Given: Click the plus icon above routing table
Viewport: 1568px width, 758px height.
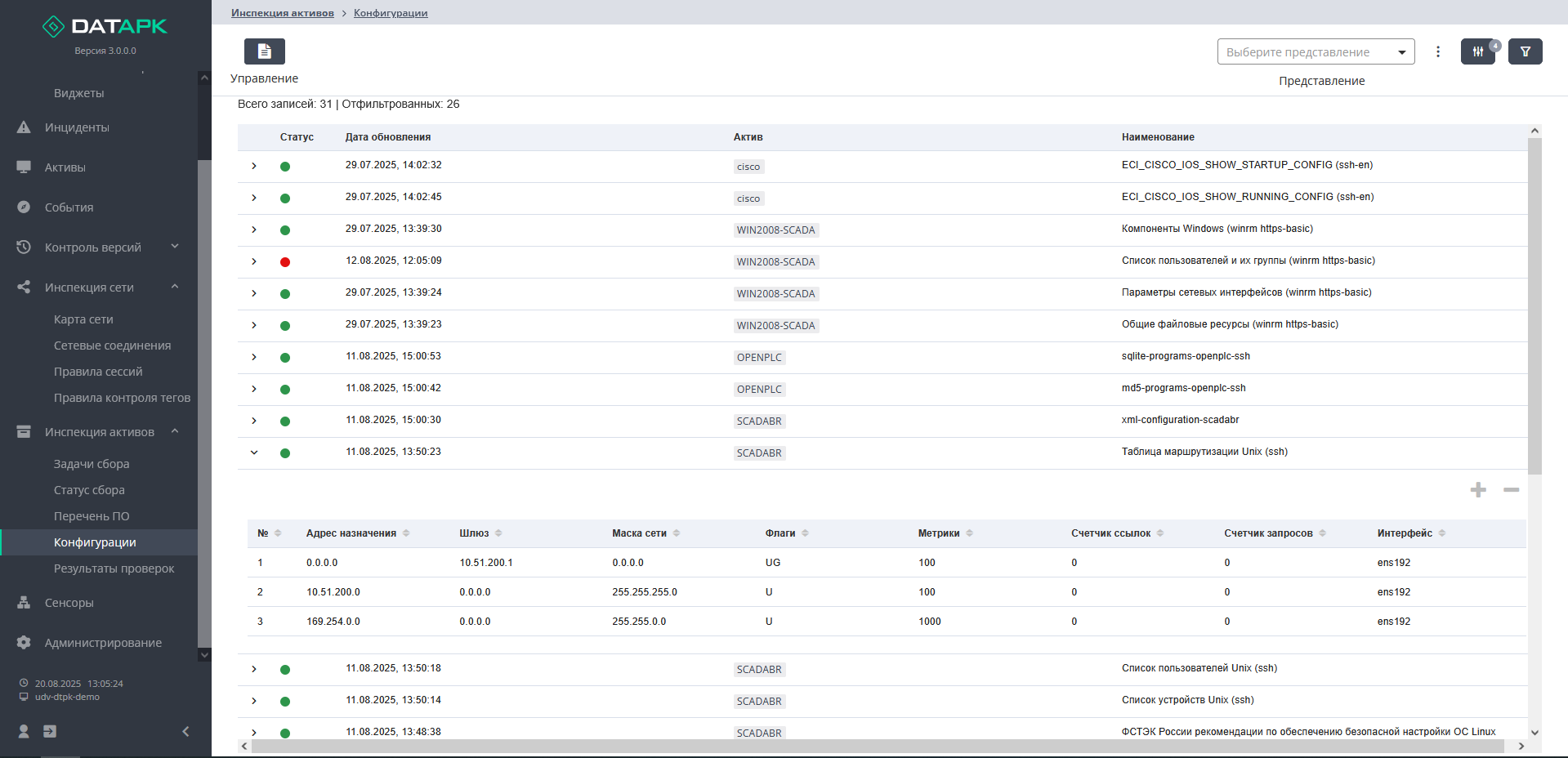Looking at the screenshot, I should coord(1478,490).
